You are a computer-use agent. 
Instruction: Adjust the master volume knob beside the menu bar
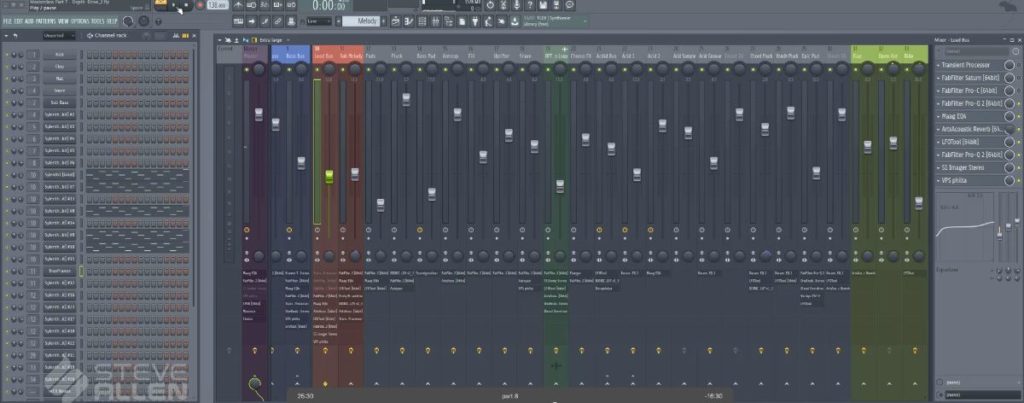128,21
